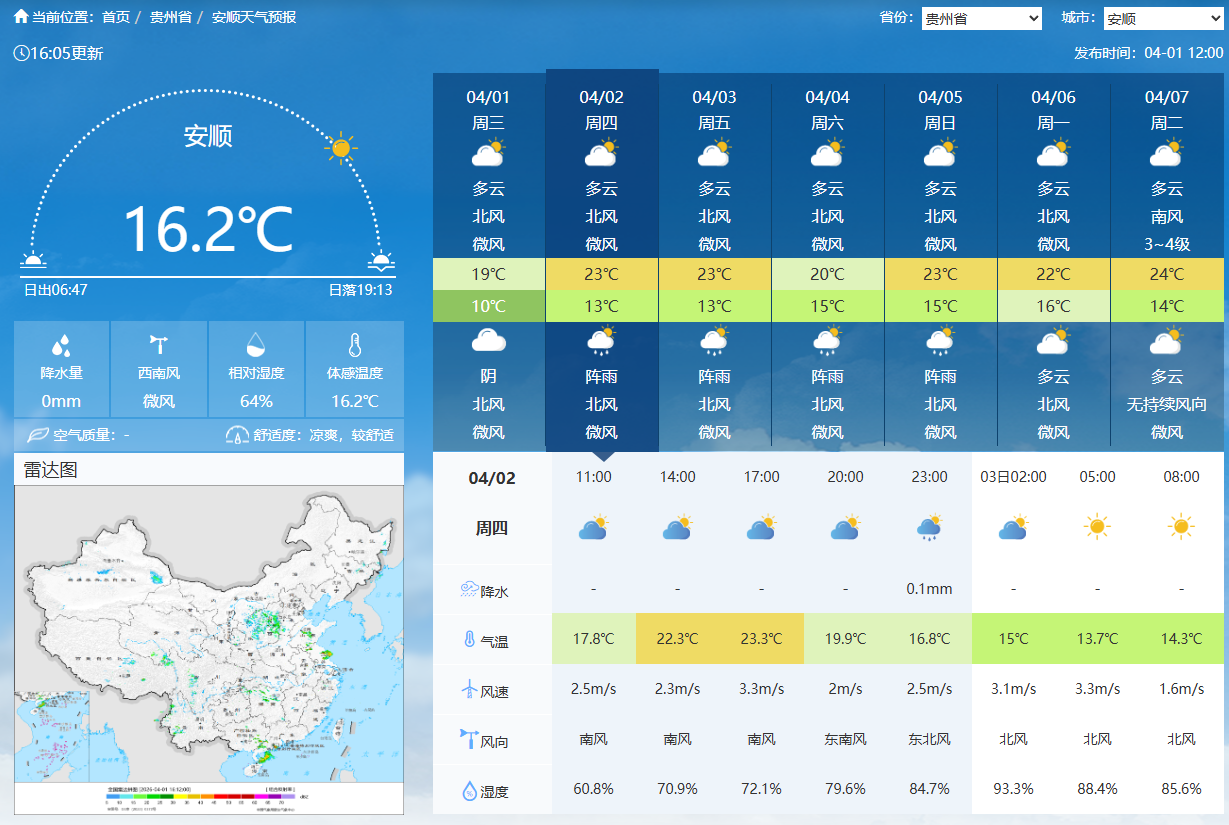Image resolution: width=1229 pixels, height=825 pixels.
Task: Click the 23℃ high temperature cell for 04/03
Action: pos(714,274)
